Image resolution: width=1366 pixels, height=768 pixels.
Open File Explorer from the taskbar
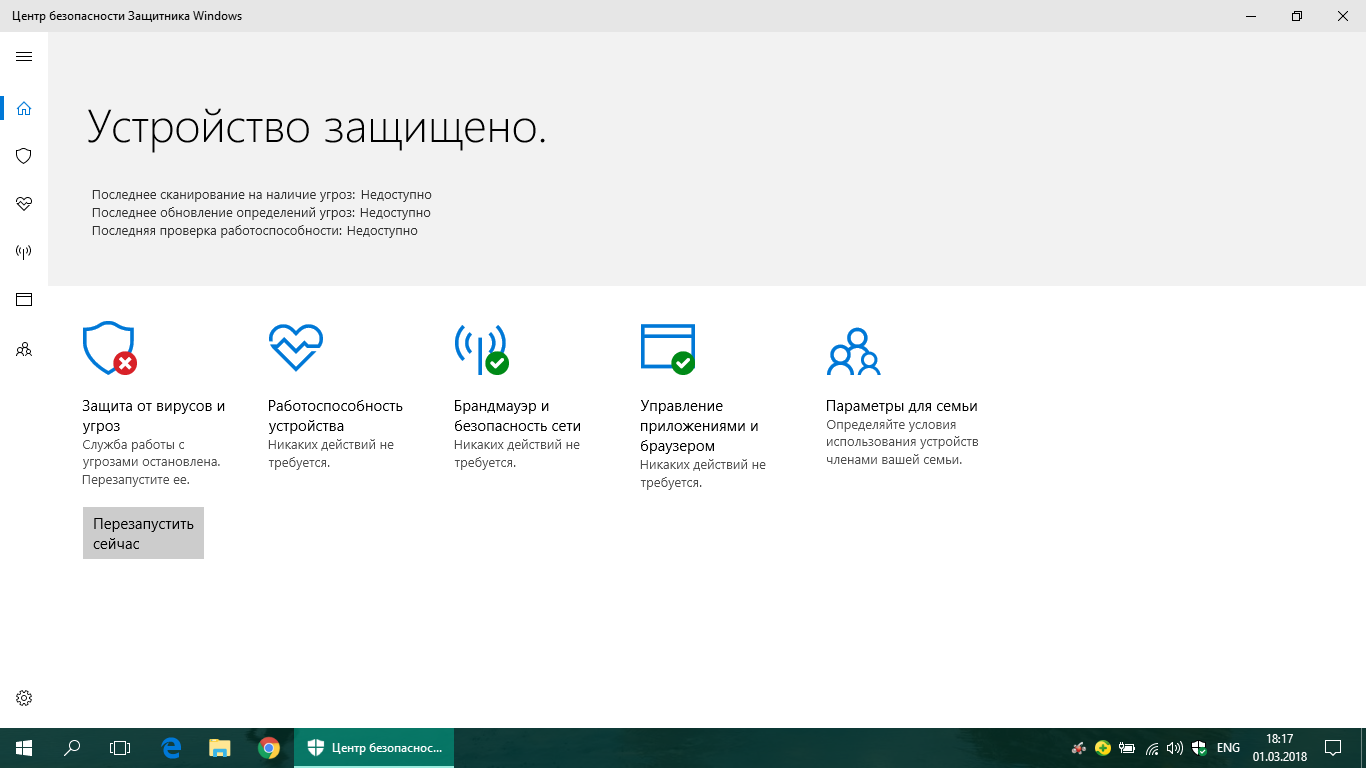pyautogui.click(x=220, y=748)
